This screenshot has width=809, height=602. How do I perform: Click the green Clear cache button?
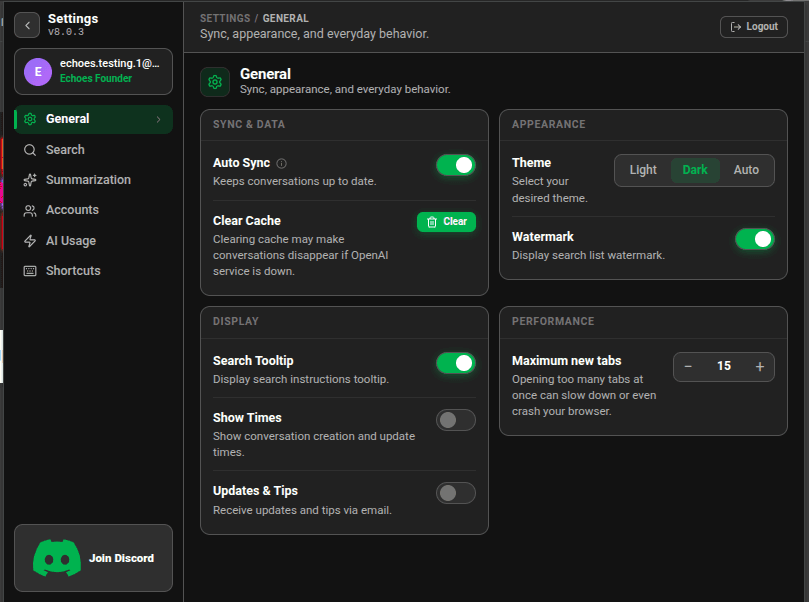[446, 222]
